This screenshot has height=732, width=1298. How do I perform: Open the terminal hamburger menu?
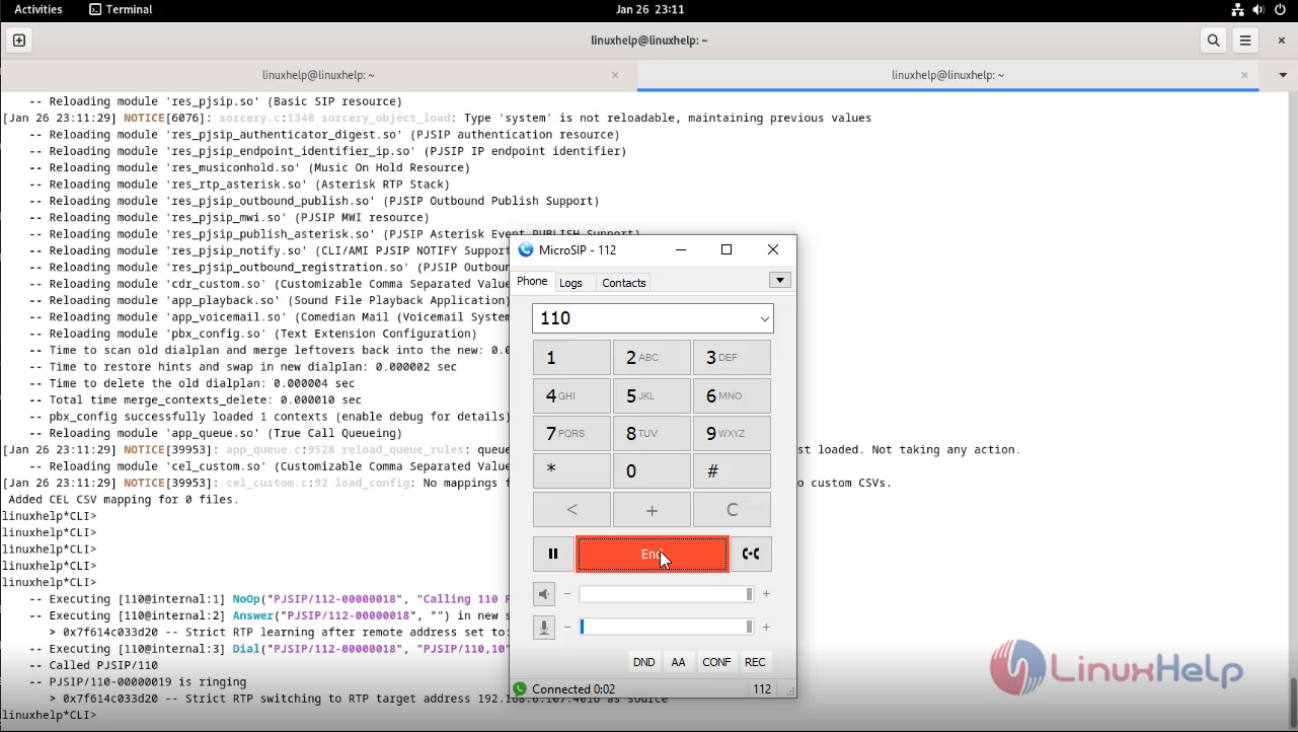point(1245,41)
